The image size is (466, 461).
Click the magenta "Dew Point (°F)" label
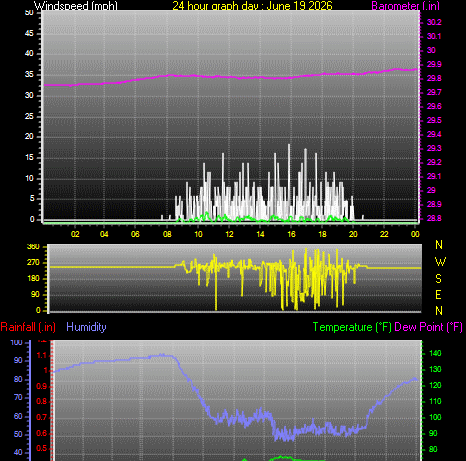(428, 327)
